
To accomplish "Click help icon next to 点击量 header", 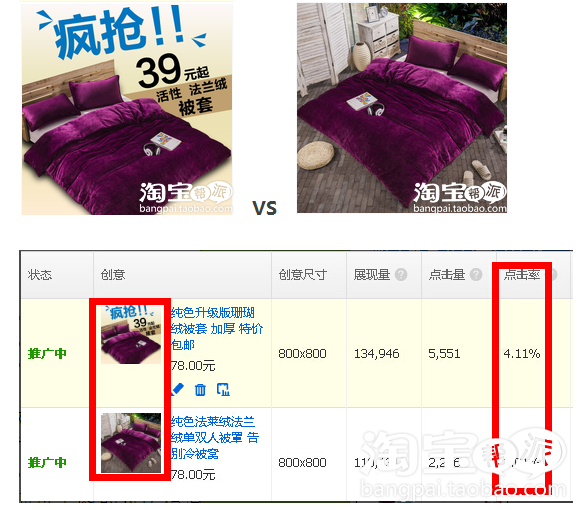I will [x=476, y=274].
